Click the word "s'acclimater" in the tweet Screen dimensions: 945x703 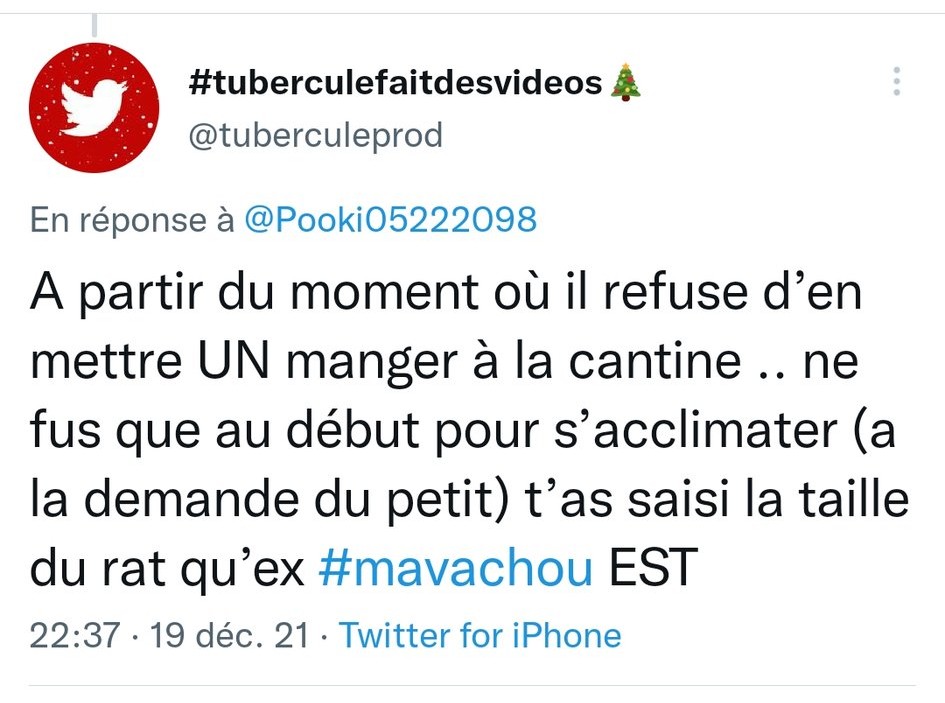pos(696,430)
